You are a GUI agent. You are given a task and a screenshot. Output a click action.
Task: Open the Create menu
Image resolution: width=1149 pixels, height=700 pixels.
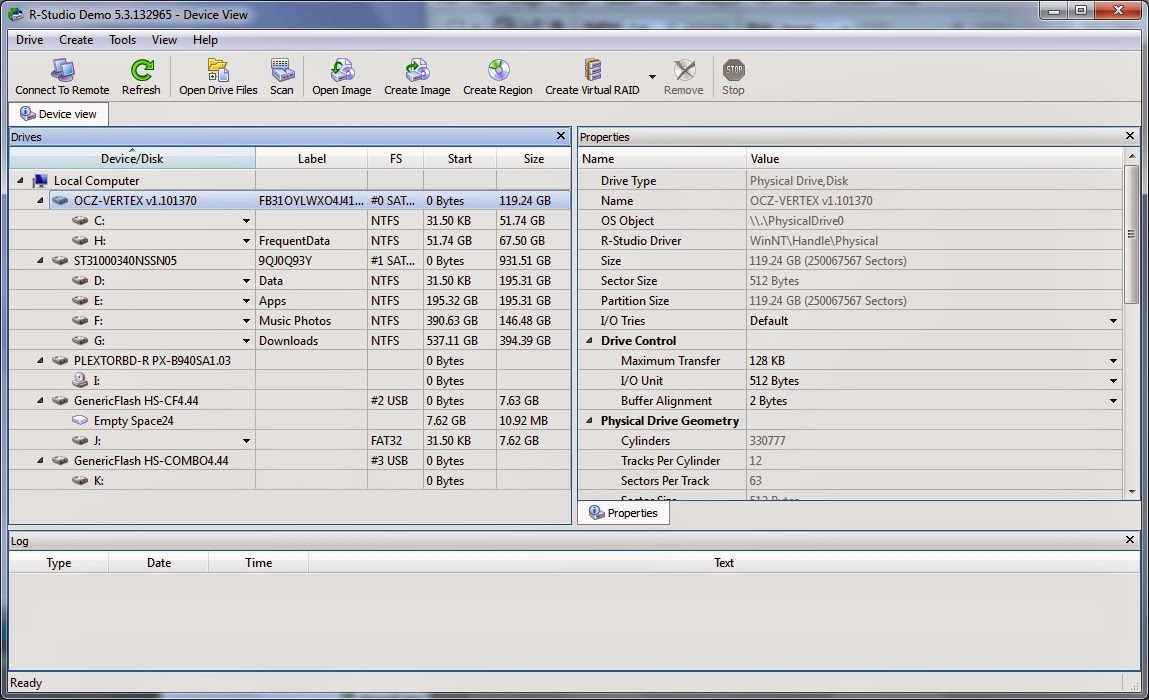pyautogui.click(x=76, y=40)
